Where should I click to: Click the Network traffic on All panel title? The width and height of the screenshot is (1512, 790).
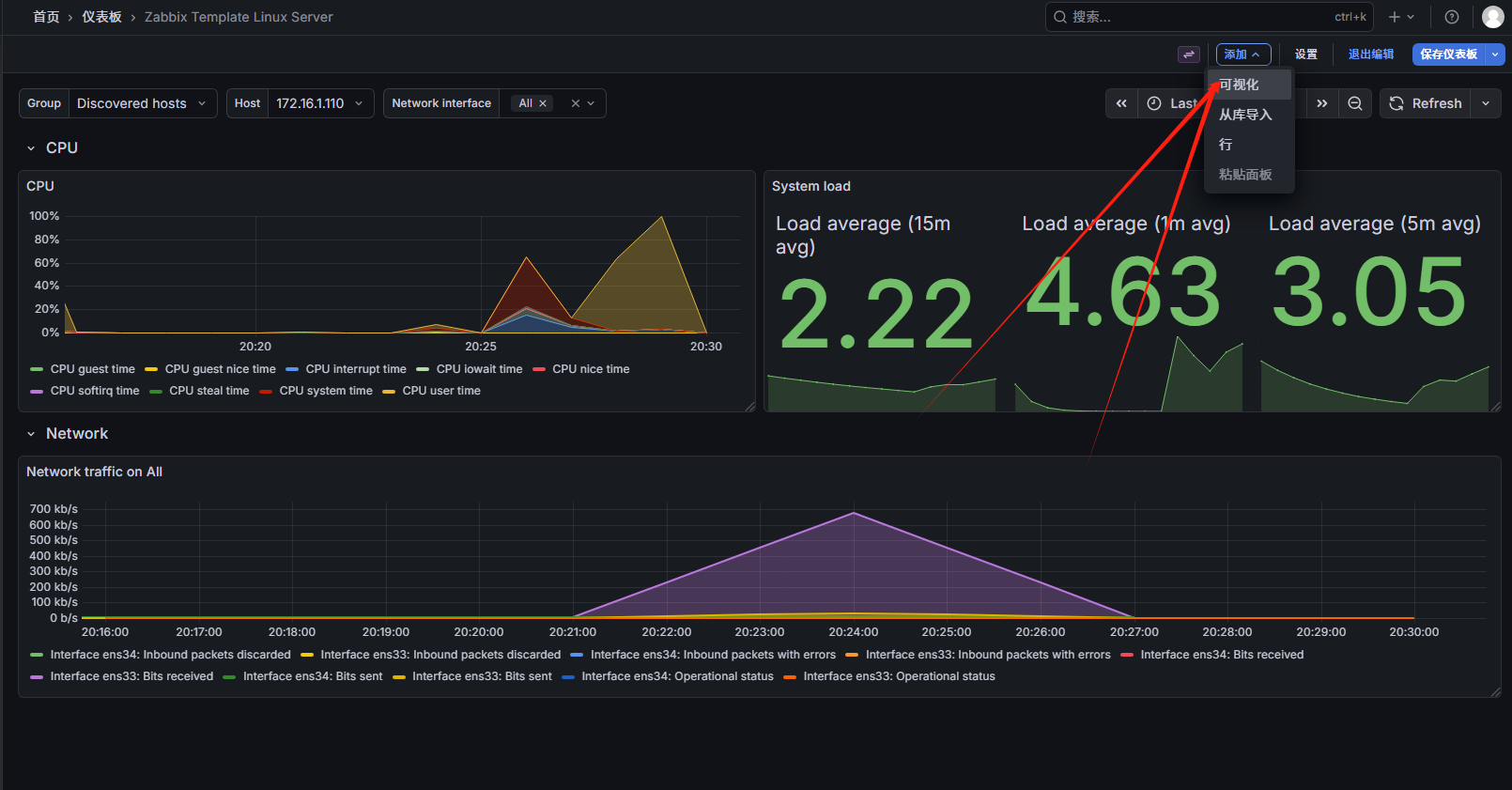(94, 472)
